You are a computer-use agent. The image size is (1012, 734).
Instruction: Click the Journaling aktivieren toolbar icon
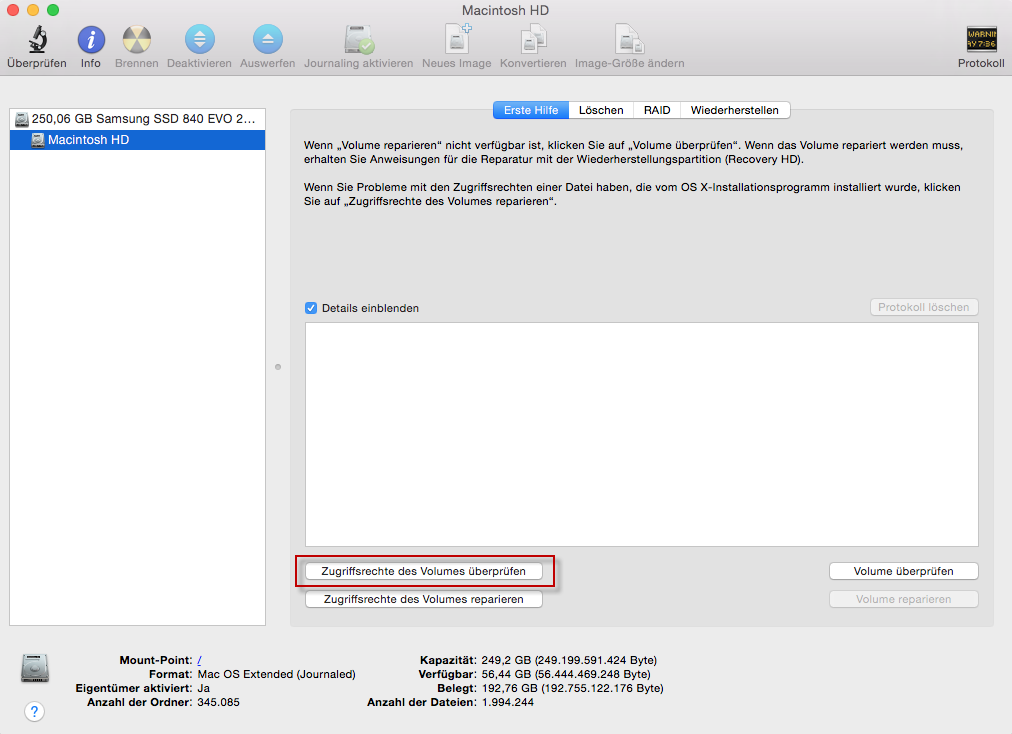(x=359, y=40)
